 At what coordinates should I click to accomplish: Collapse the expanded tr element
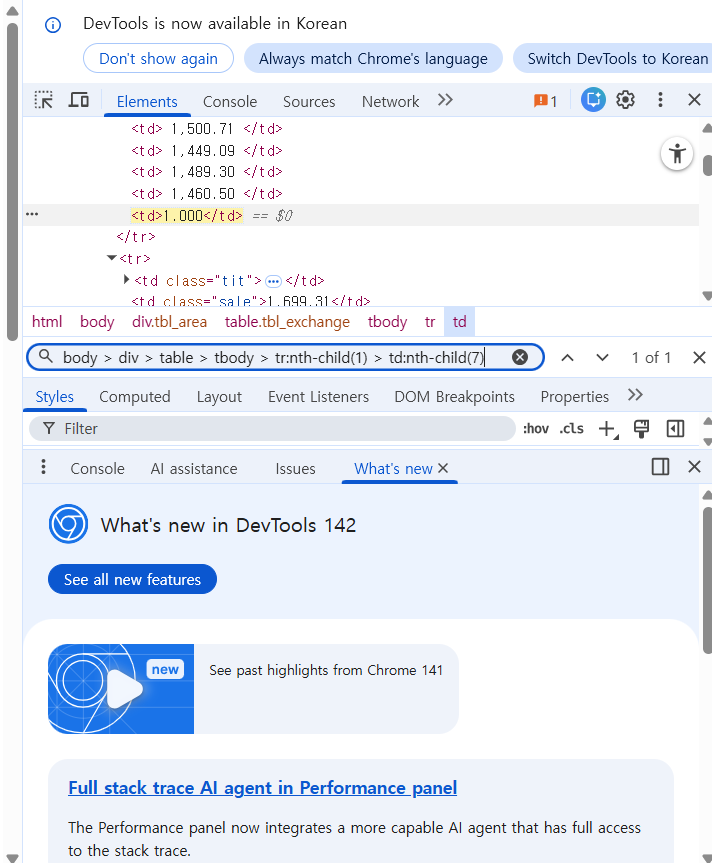point(112,258)
